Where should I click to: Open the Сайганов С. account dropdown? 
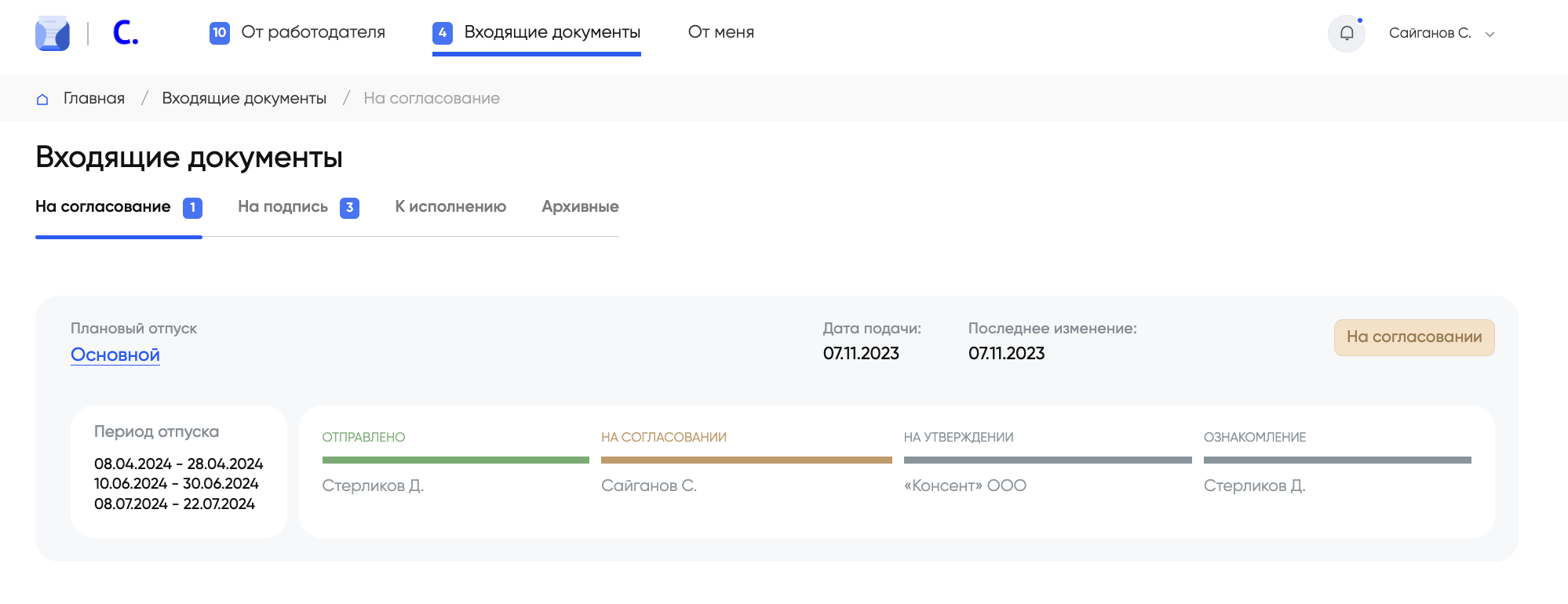click(1429, 33)
